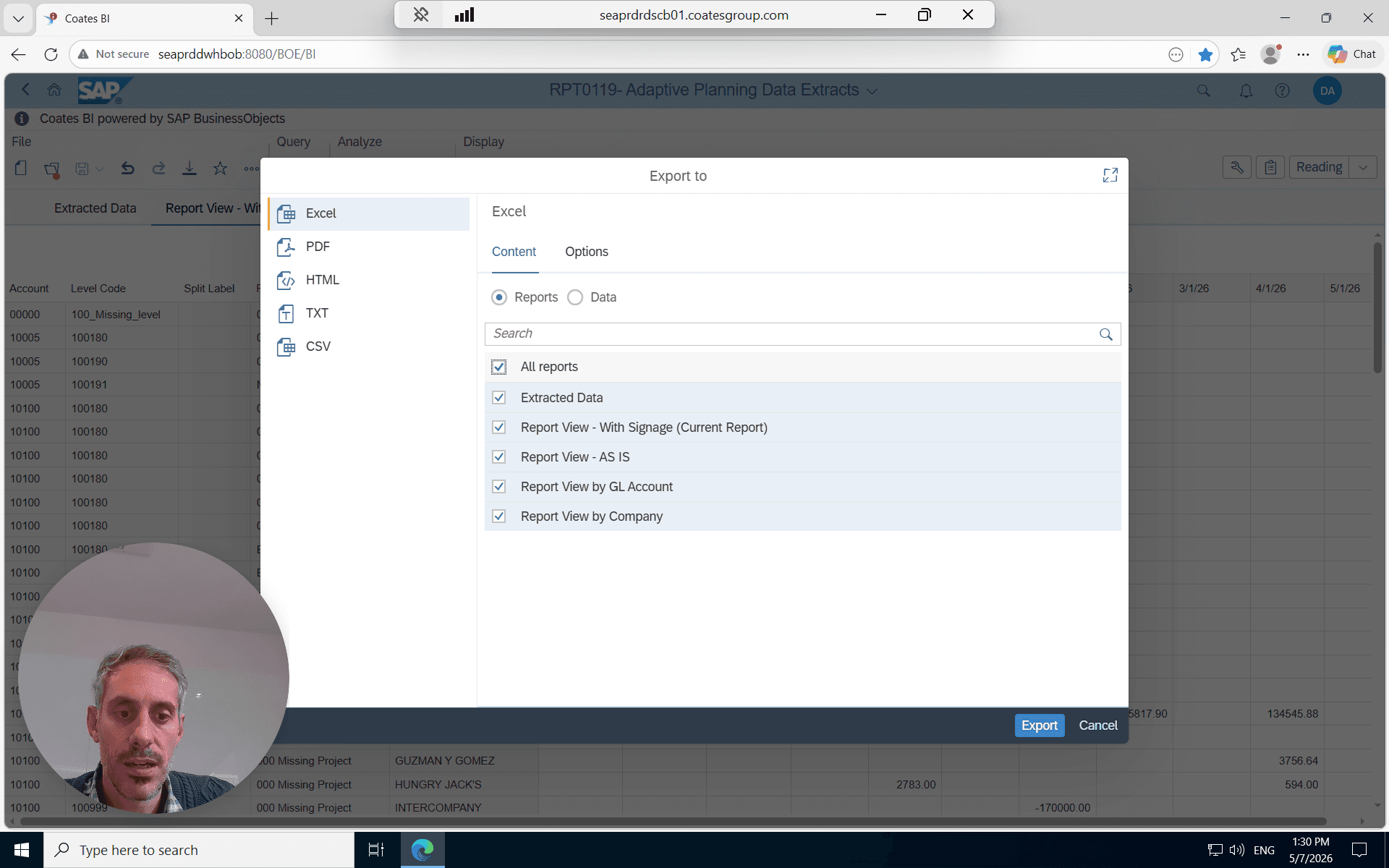Expand the report title dropdown chevron
Screen dimensions: 1389x868
[x=872, y=91]
